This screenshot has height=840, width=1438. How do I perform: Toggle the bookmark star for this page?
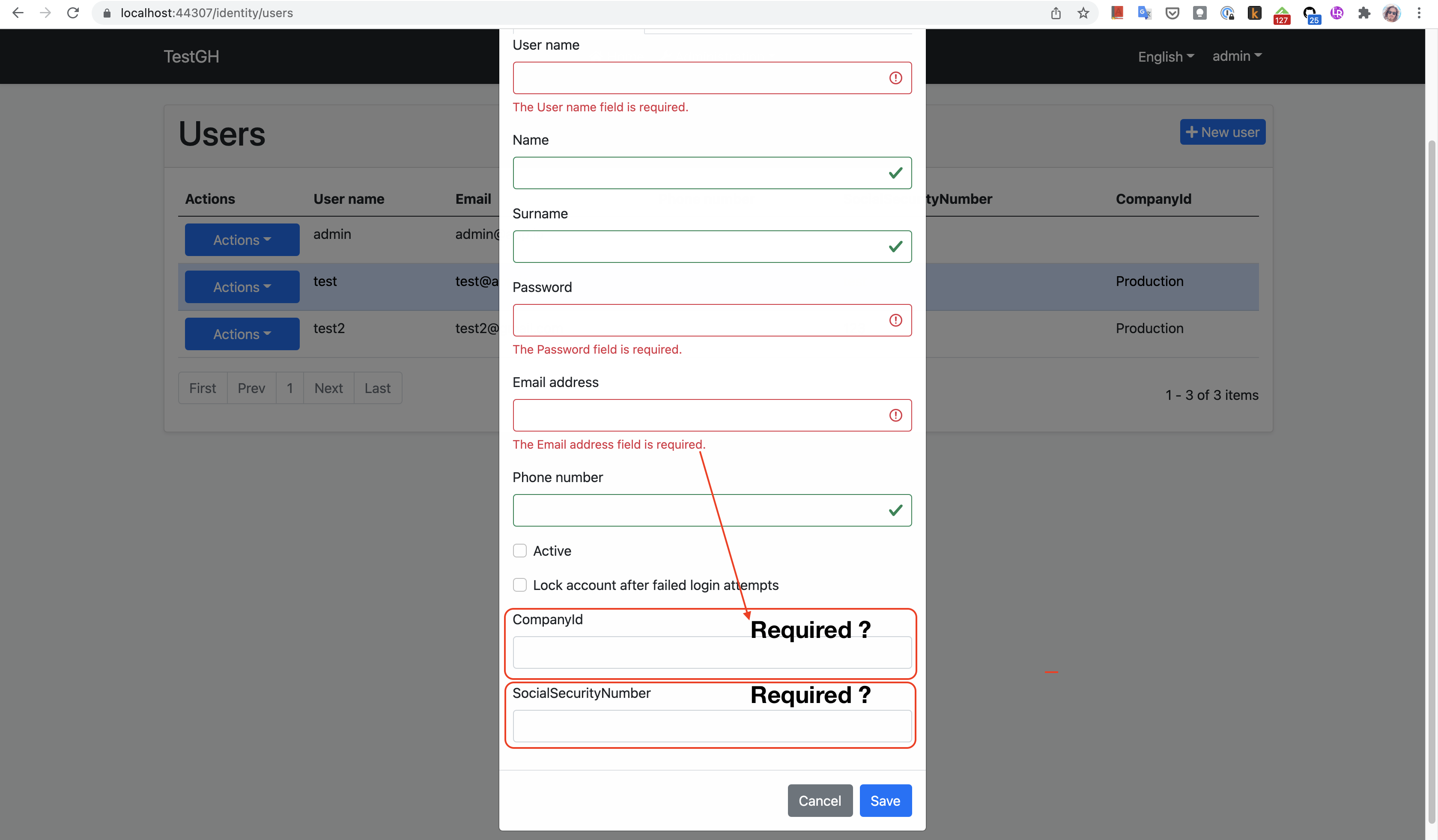1083,13
